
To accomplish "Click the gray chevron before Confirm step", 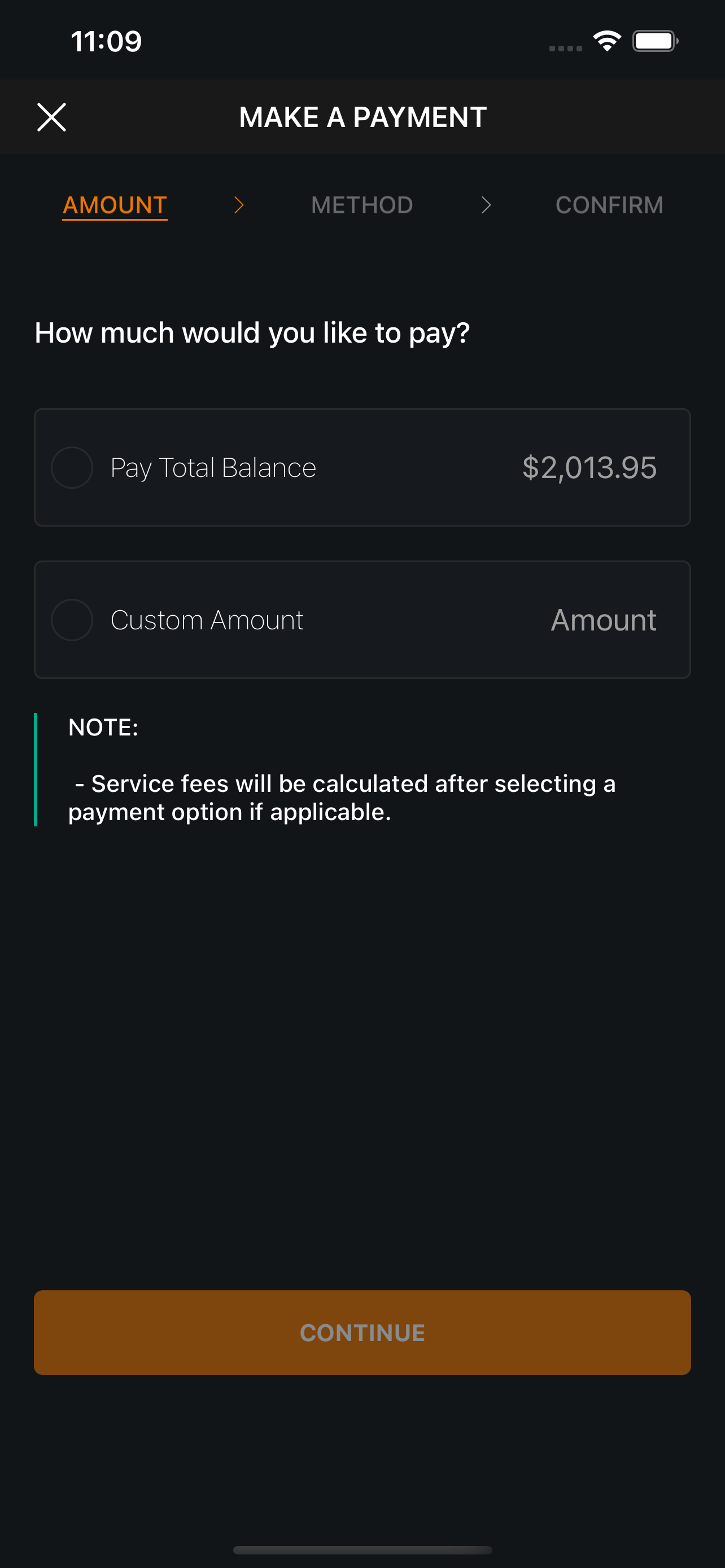I will pyautogui.click(x=486, y=205).
